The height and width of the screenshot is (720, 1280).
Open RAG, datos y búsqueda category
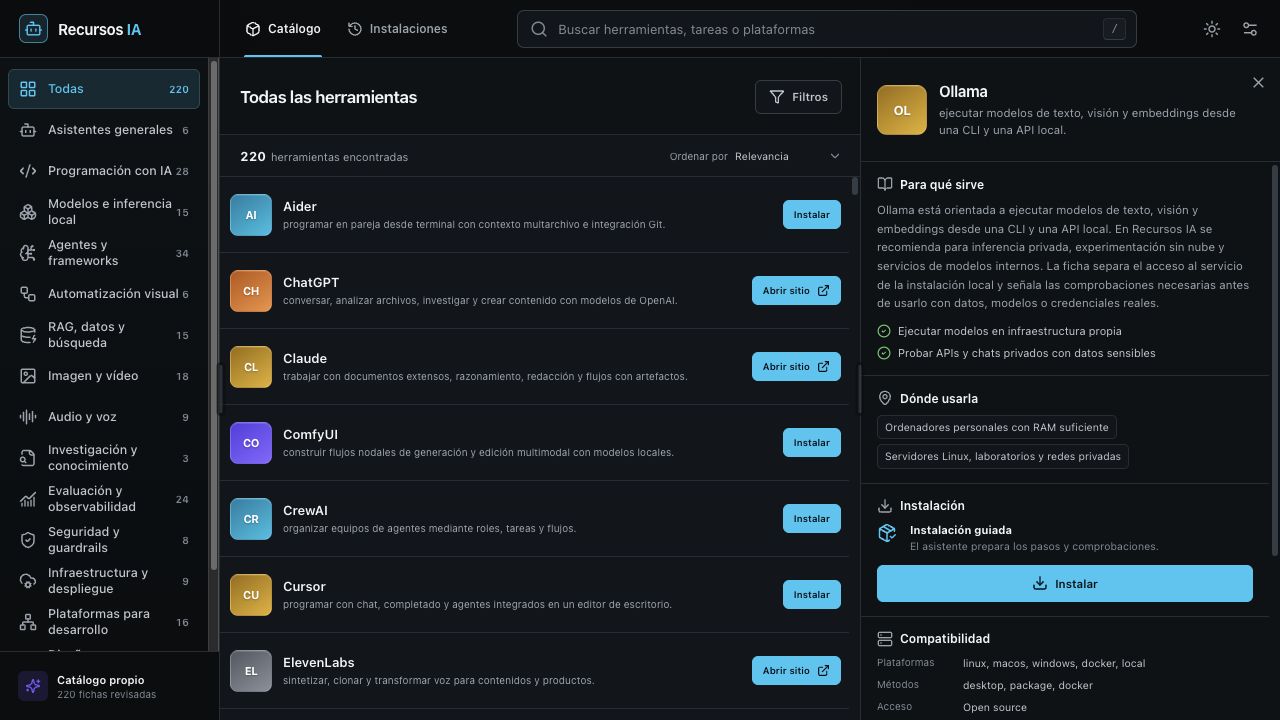pyautogui.click(x=104, y=335)
